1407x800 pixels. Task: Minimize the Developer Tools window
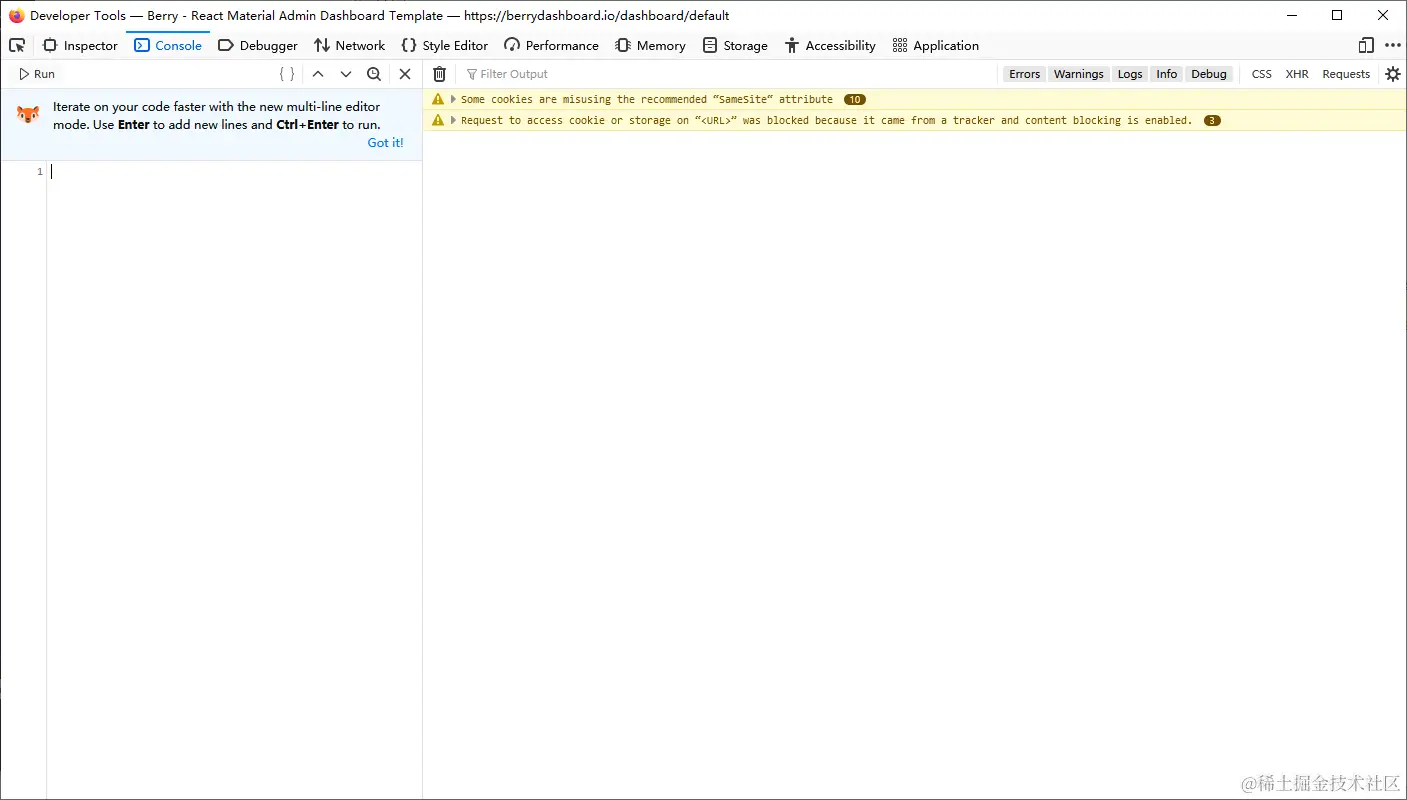(1291, 15)
